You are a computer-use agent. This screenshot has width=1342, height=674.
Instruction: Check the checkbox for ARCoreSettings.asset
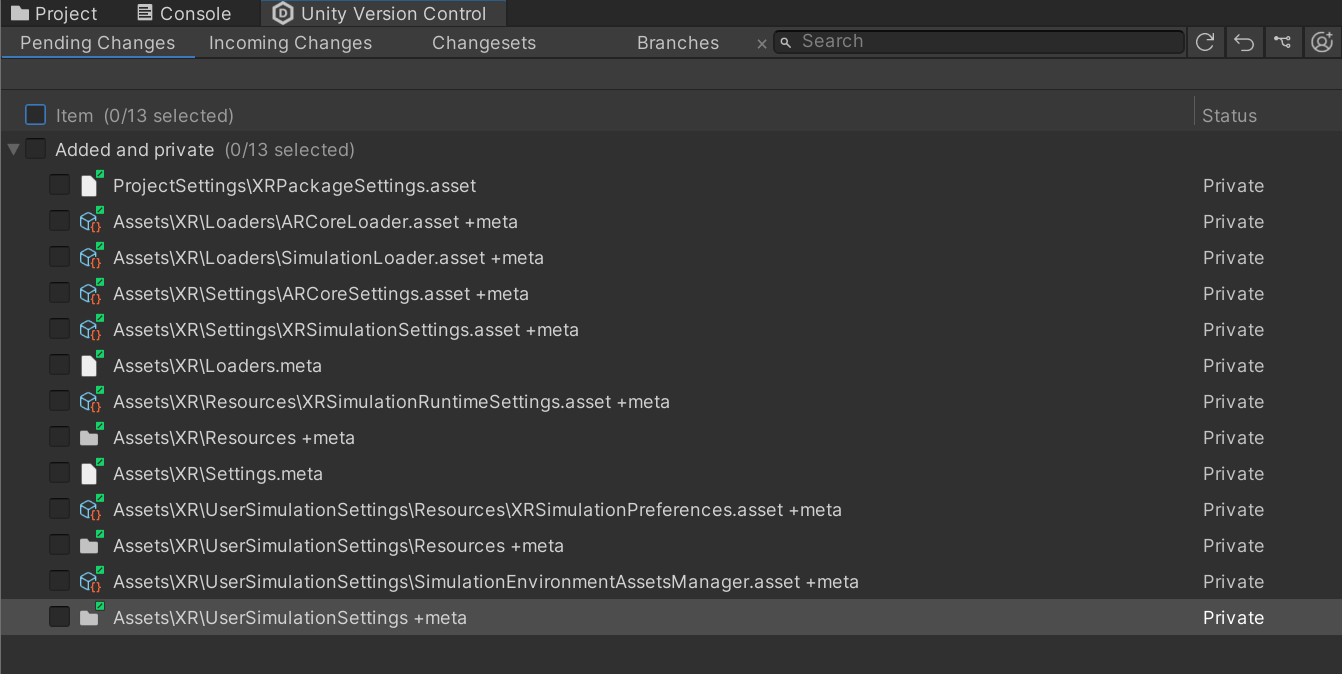click(59, 293)
